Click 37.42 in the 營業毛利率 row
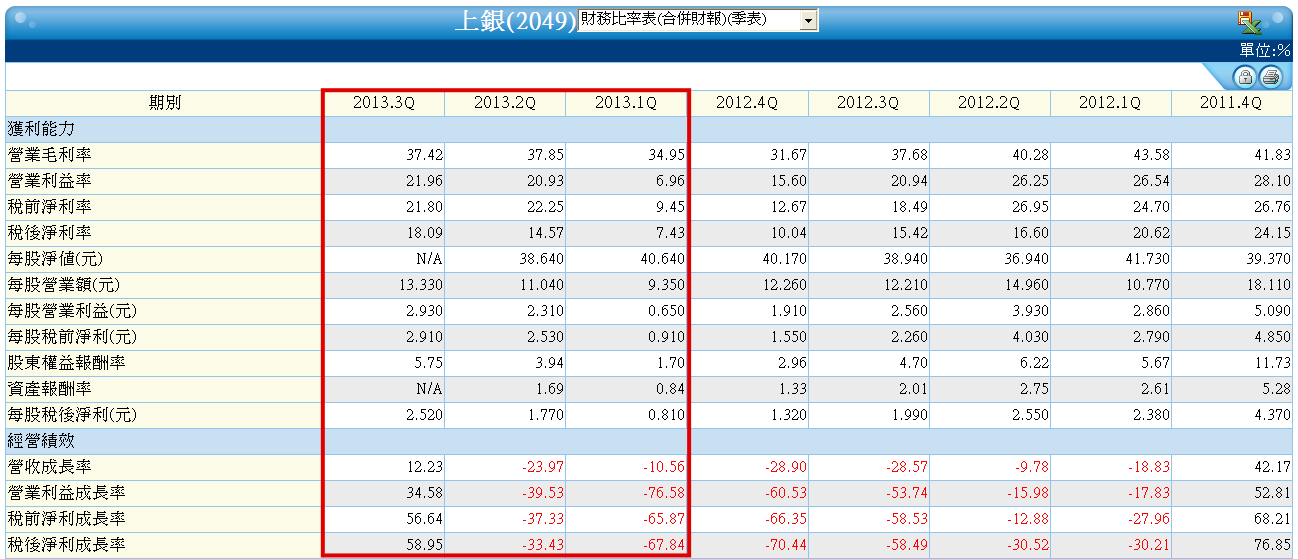 424,155
